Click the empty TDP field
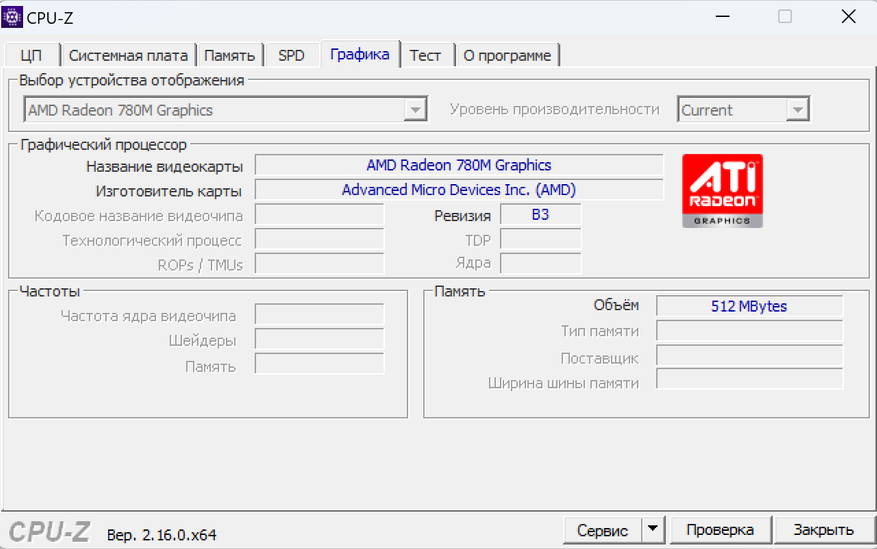Viewport: 877px width, 549px height. click(540, 239)
